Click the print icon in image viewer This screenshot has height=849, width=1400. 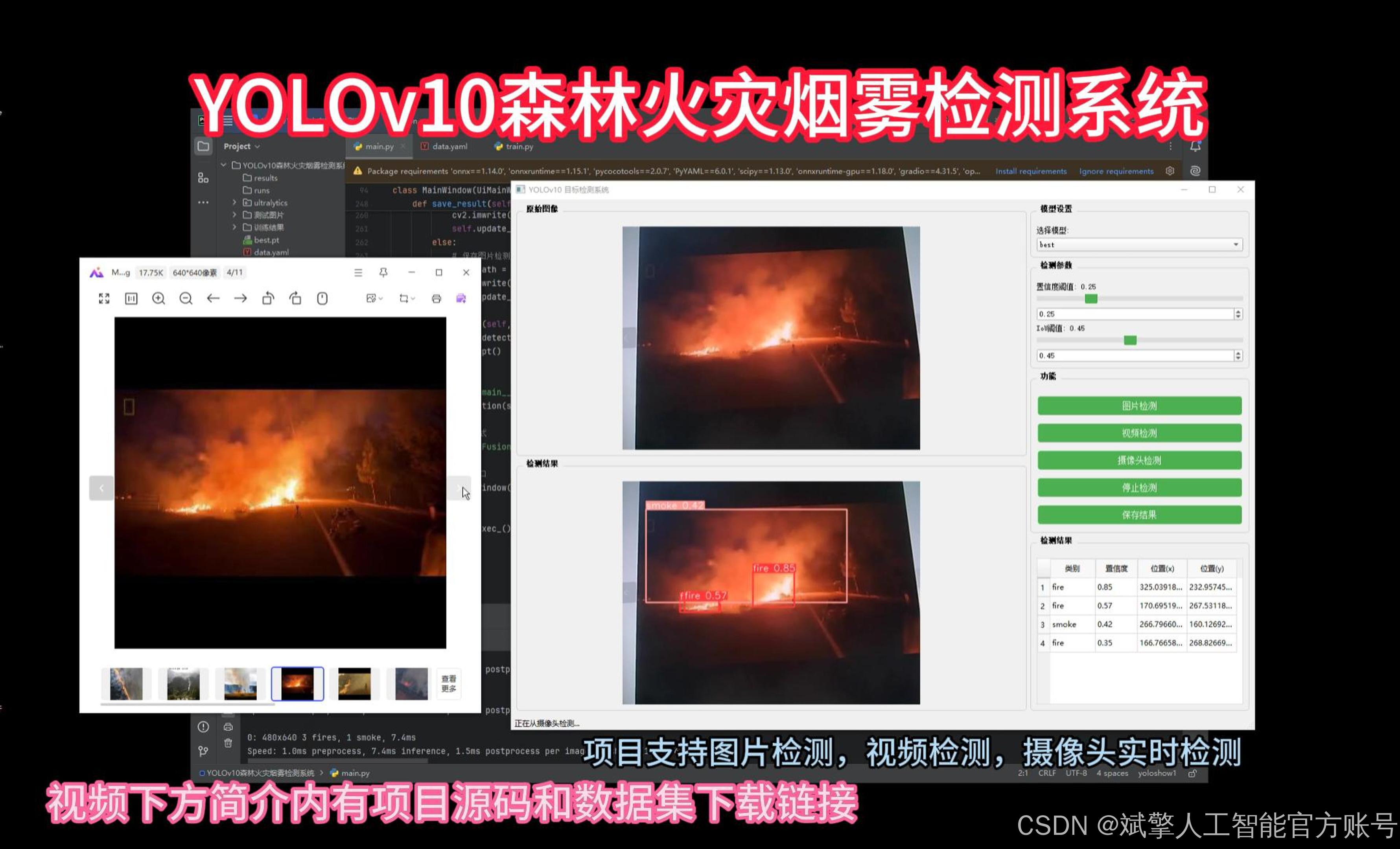[437, 298]
